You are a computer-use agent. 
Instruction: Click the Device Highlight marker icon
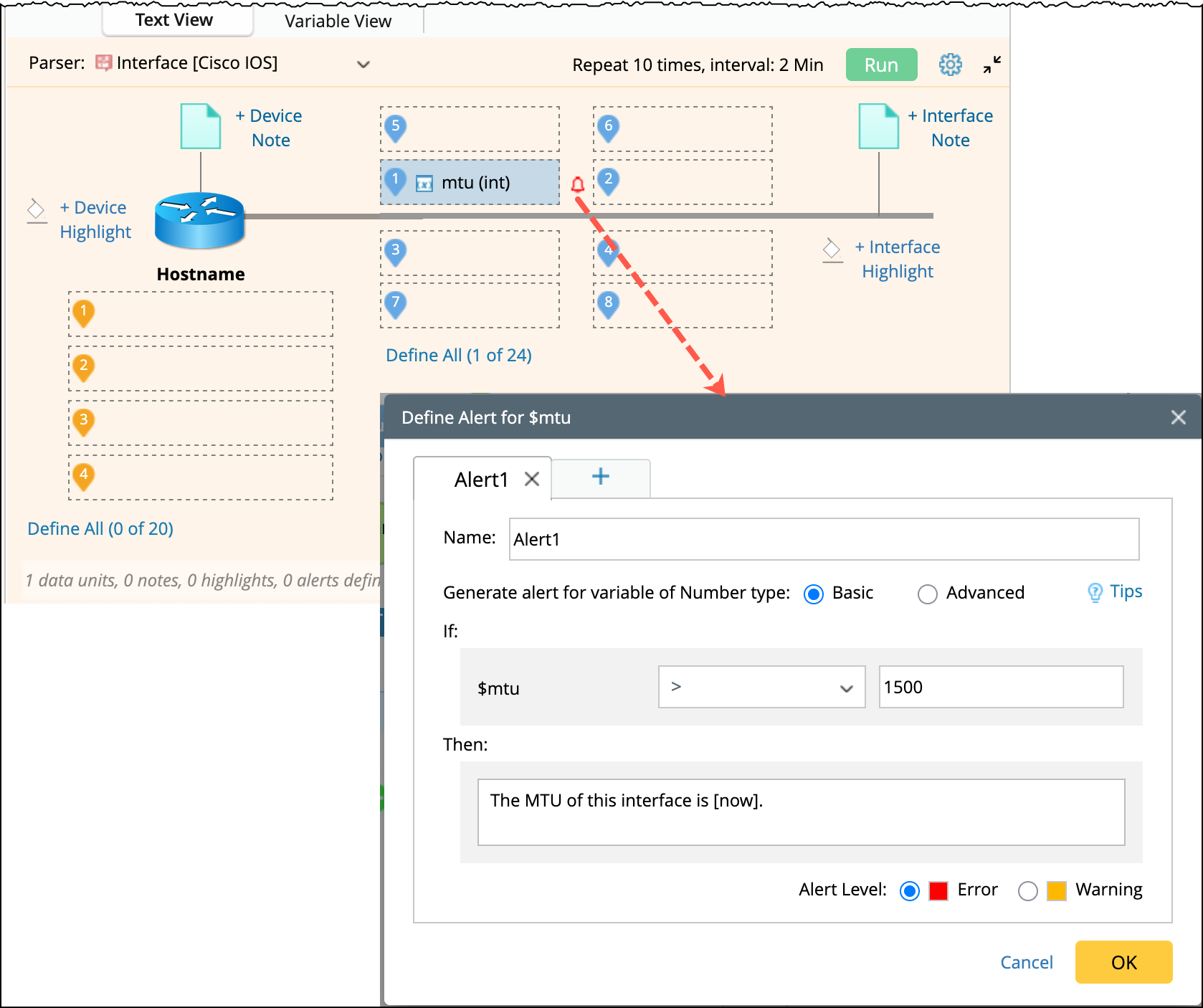[37, 211]
